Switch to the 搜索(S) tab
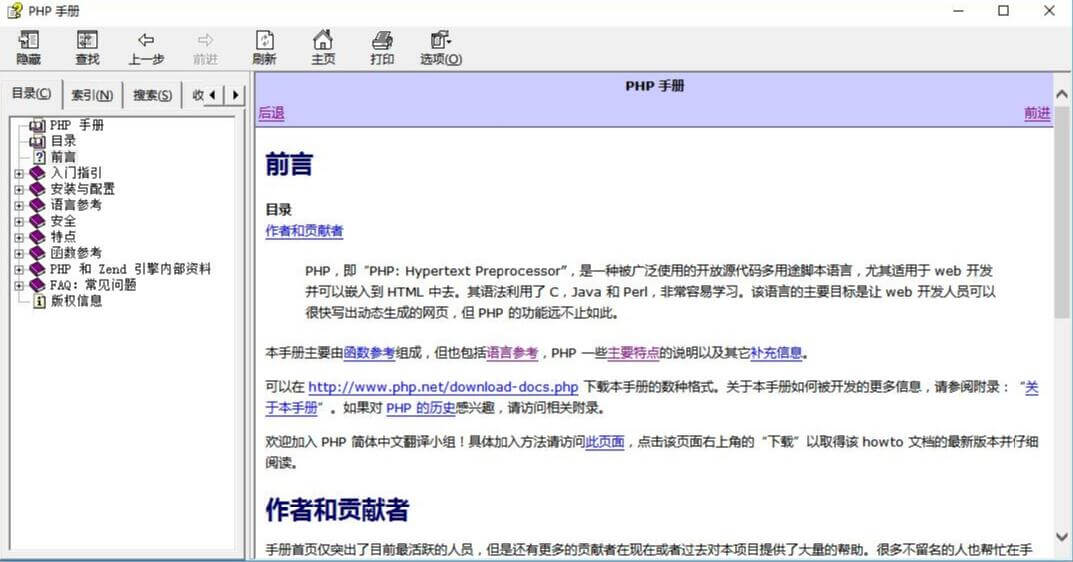Screen dimensions: 1073x562 [x=153, y=95]
